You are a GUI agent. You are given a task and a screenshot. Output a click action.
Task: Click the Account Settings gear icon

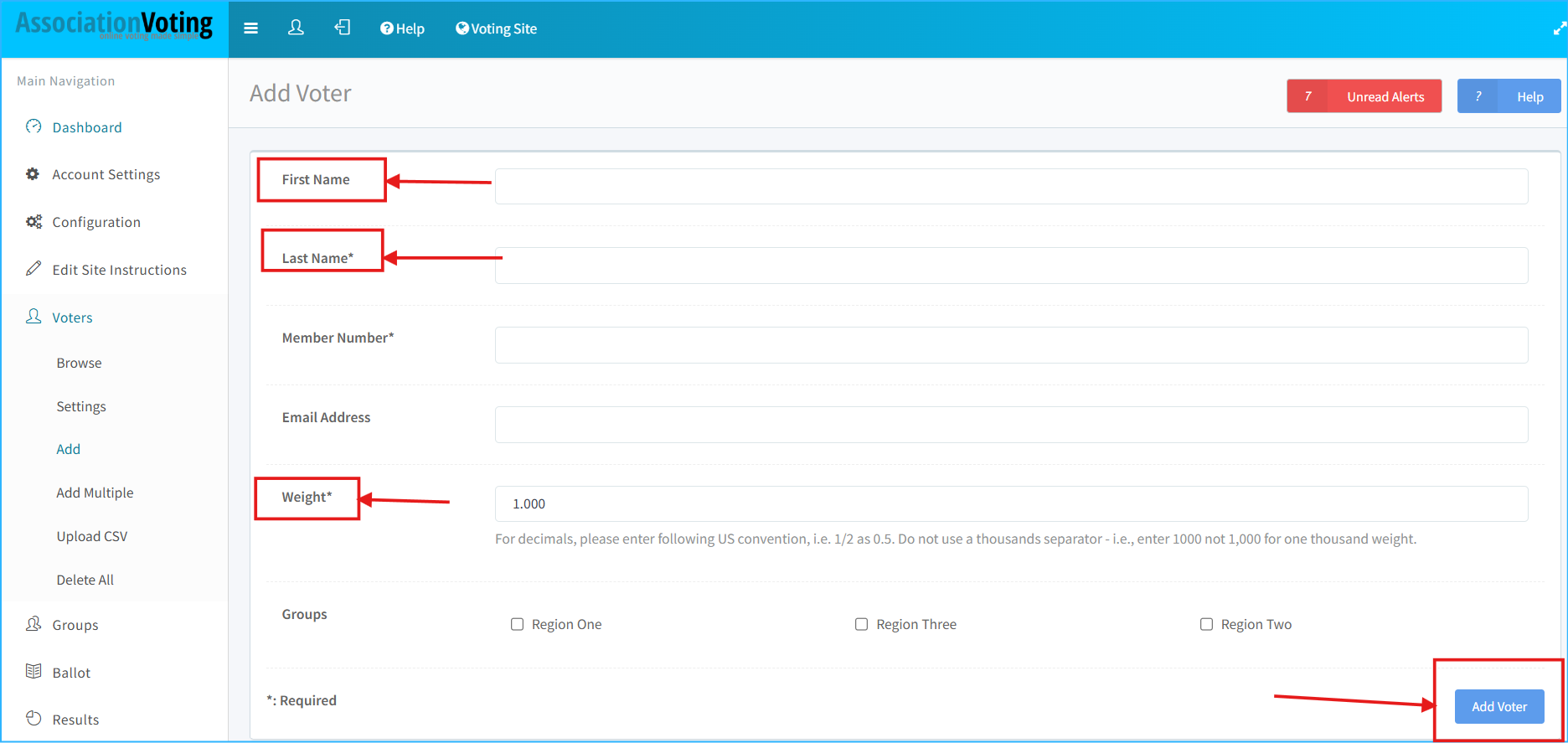[33, 174]
